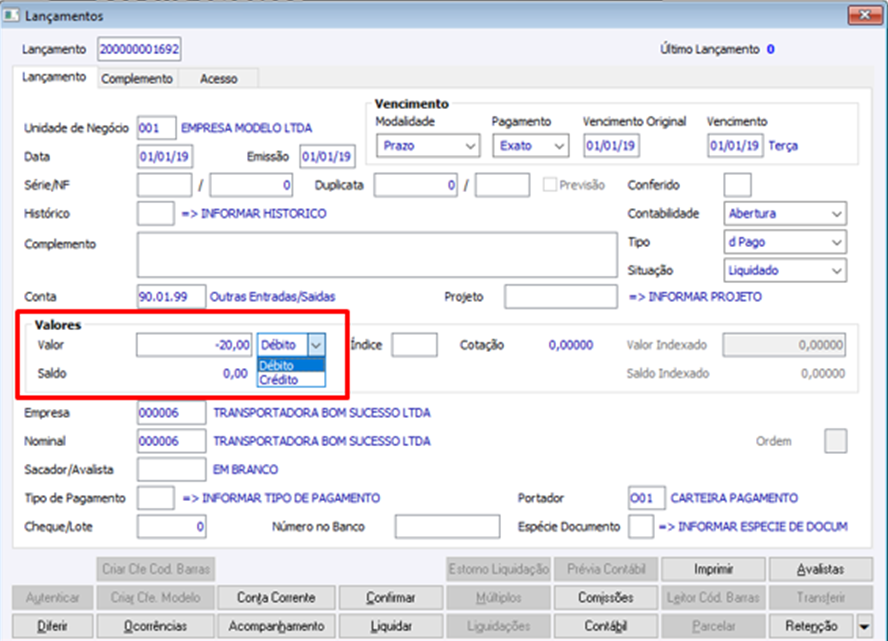Viewport: 888px width, 641px height.
Task: Expand the Contabilidade Abertura dropdown
Action: point(785,213)
